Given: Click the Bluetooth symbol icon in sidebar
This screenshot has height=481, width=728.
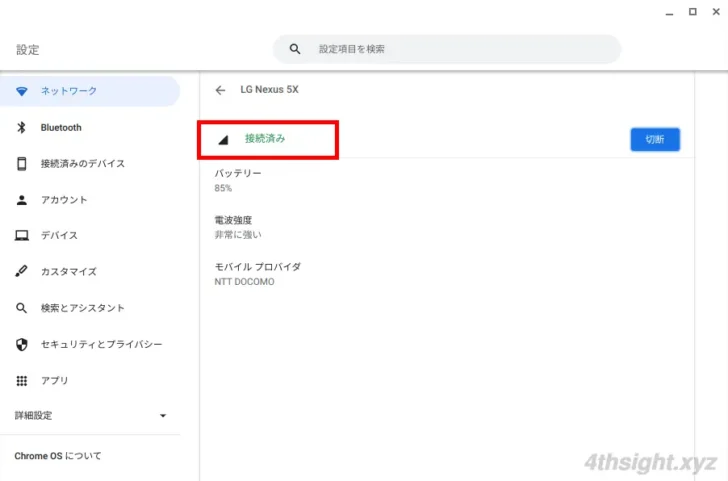Looking at the screenshot, I should pyautogui.click(x=21, y=127).
